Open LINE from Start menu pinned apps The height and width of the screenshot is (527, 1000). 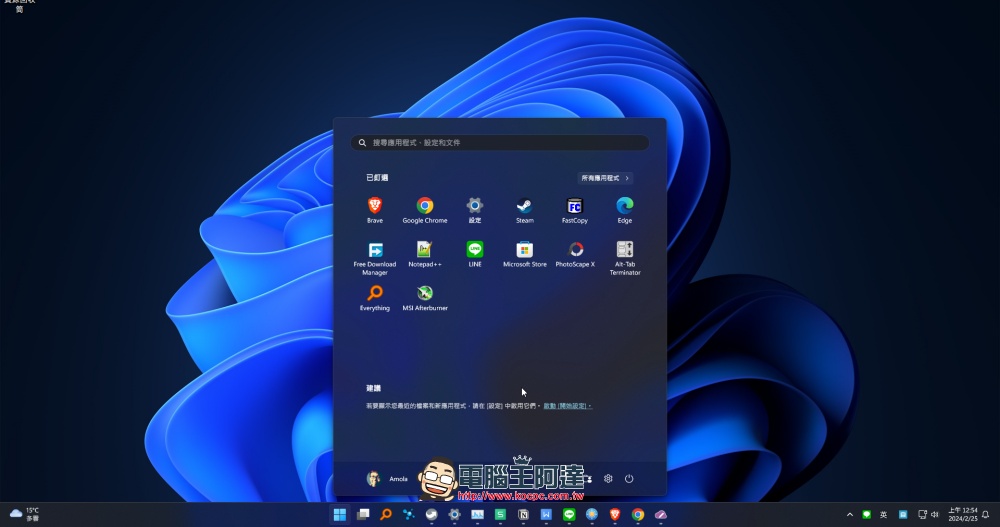coord(474,254)
